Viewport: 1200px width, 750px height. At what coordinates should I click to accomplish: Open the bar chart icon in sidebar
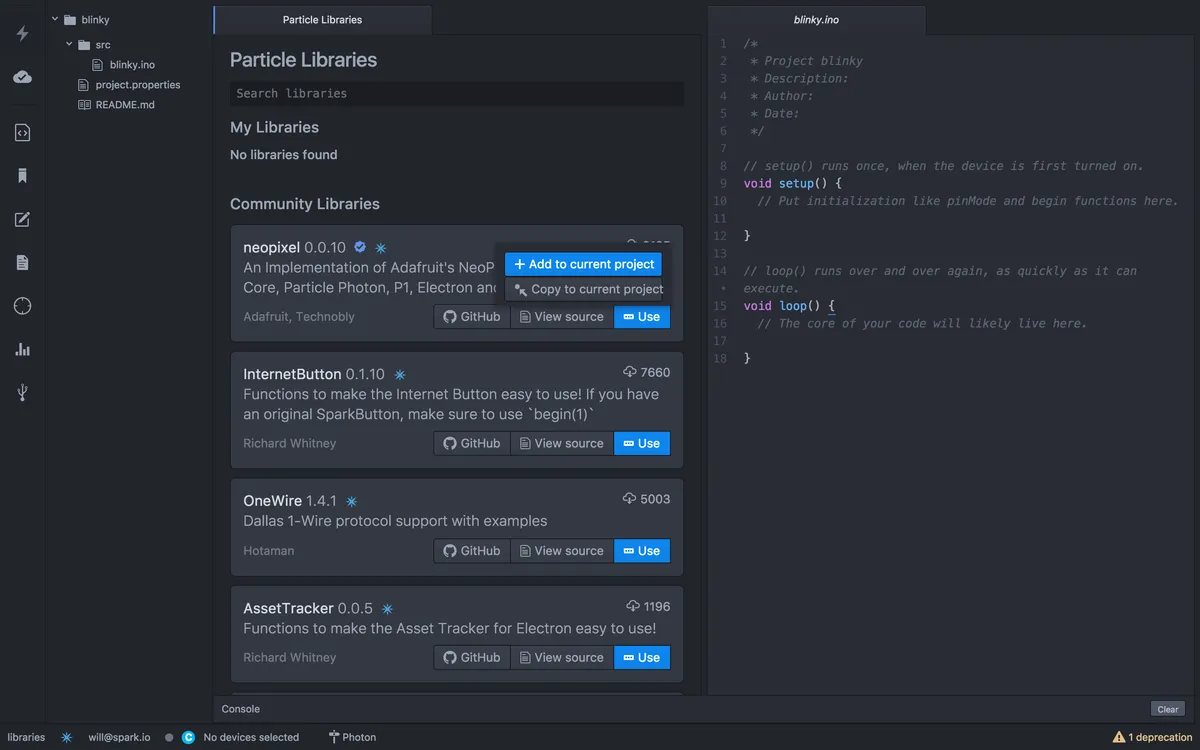[x=22, y=349]
